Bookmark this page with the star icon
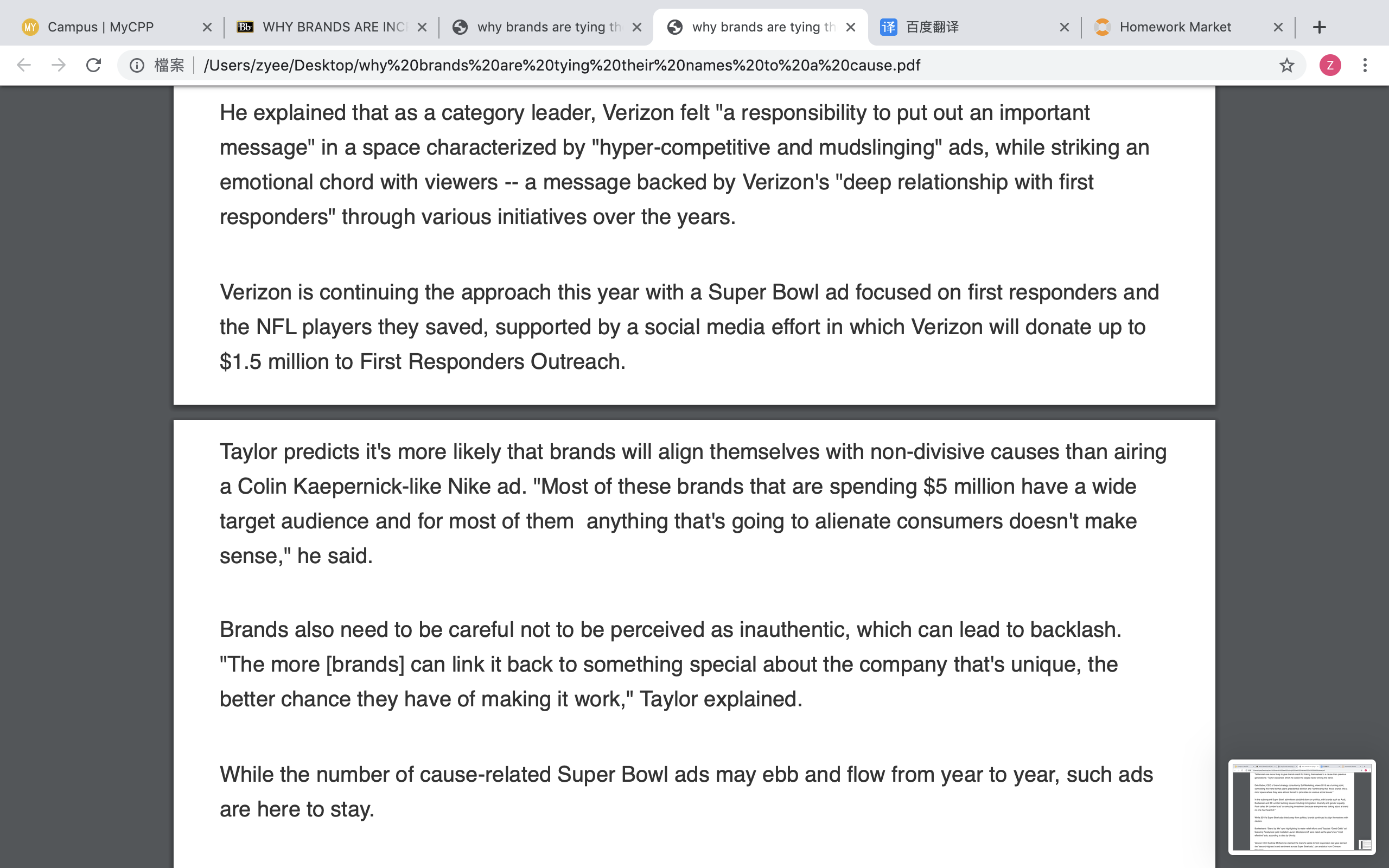The height and width of the screenshot is (868, 1389). (x=1286, y=66)
